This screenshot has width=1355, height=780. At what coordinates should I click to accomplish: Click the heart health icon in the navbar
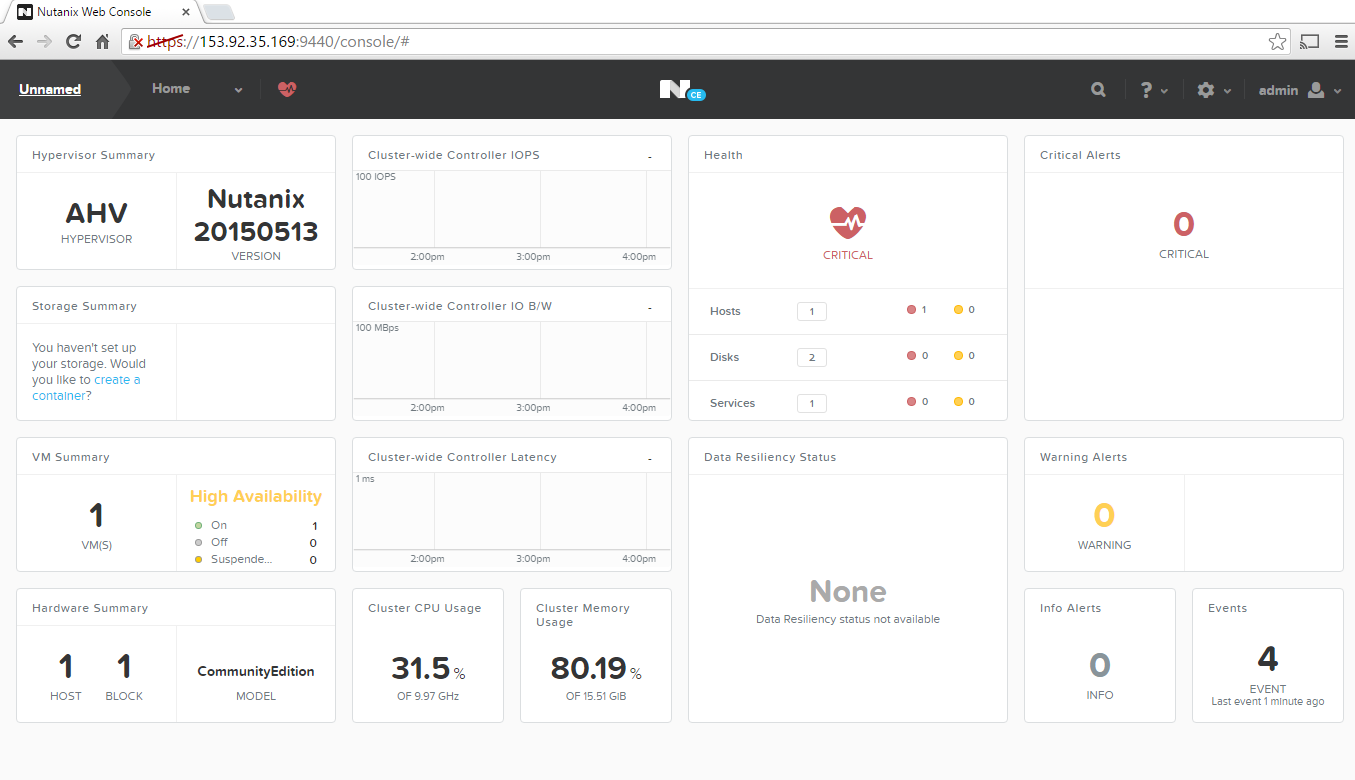(287, 89)
